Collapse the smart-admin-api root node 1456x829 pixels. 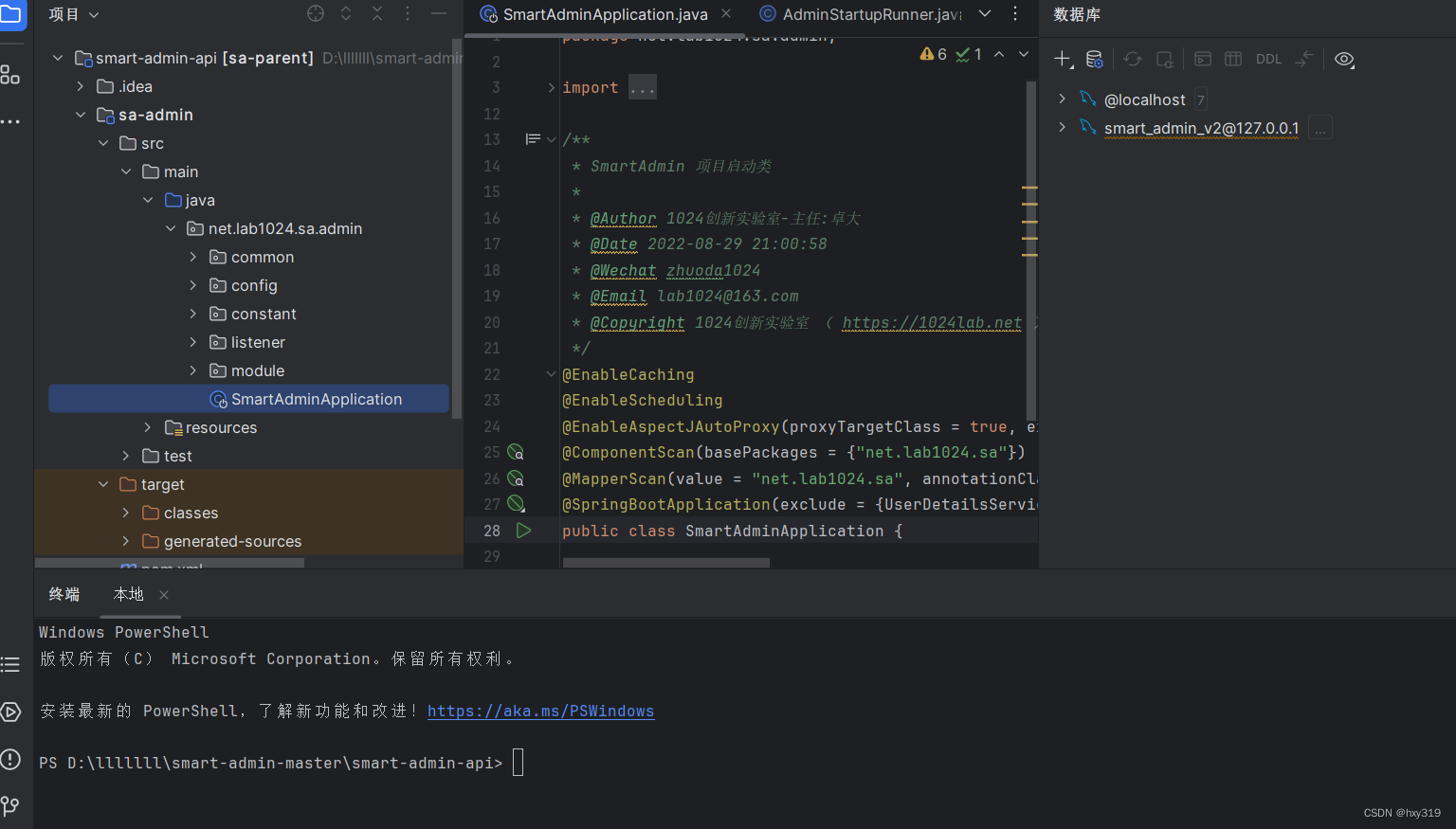tap(58, 58)
